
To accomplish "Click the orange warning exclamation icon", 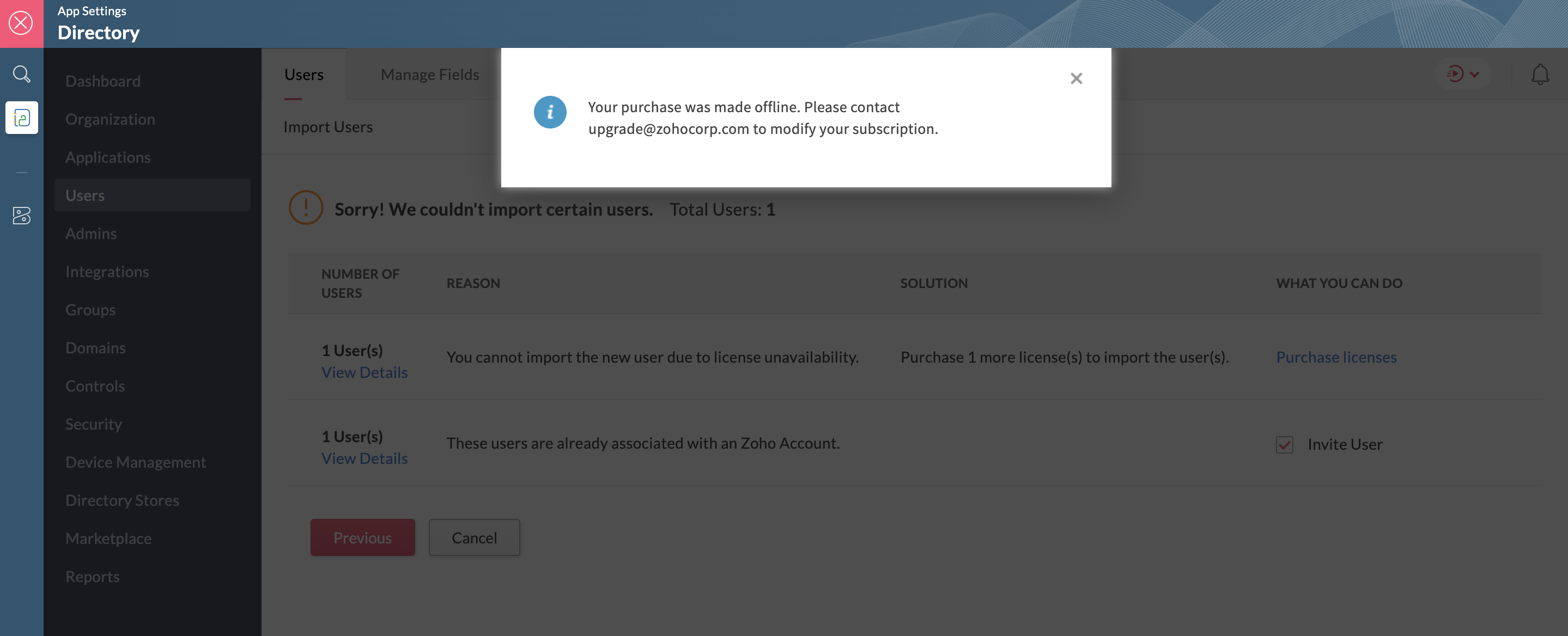I will pos(306,208).
